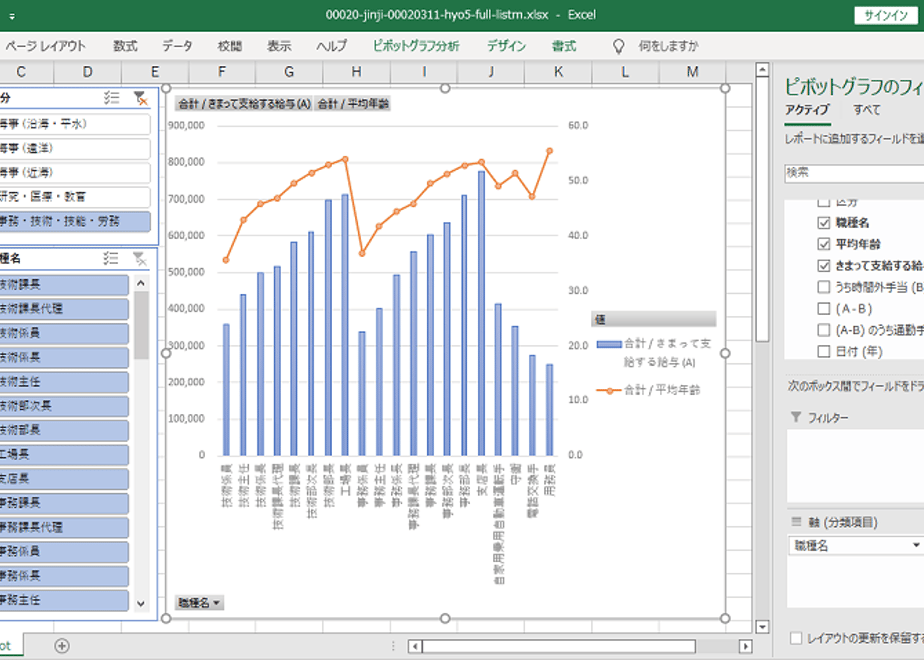Click the 何をしますか search box
The image size is (924, 660).
click(x=668, y=46)
